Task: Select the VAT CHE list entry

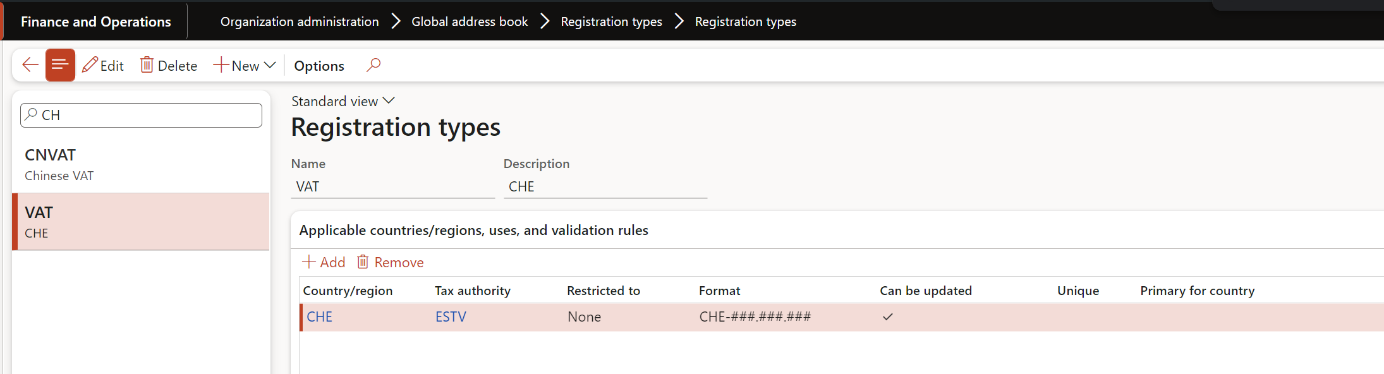Action: pos(141,222)
